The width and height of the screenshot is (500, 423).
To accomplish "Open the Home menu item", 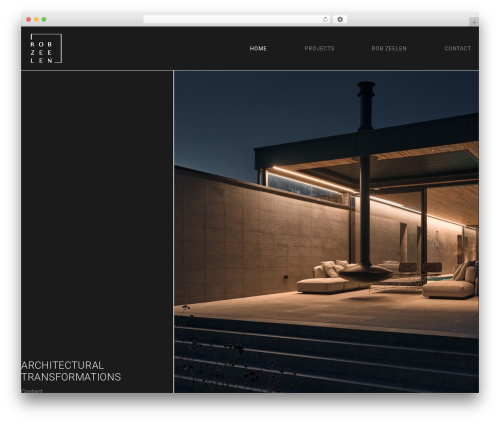I will click(258, 49).
